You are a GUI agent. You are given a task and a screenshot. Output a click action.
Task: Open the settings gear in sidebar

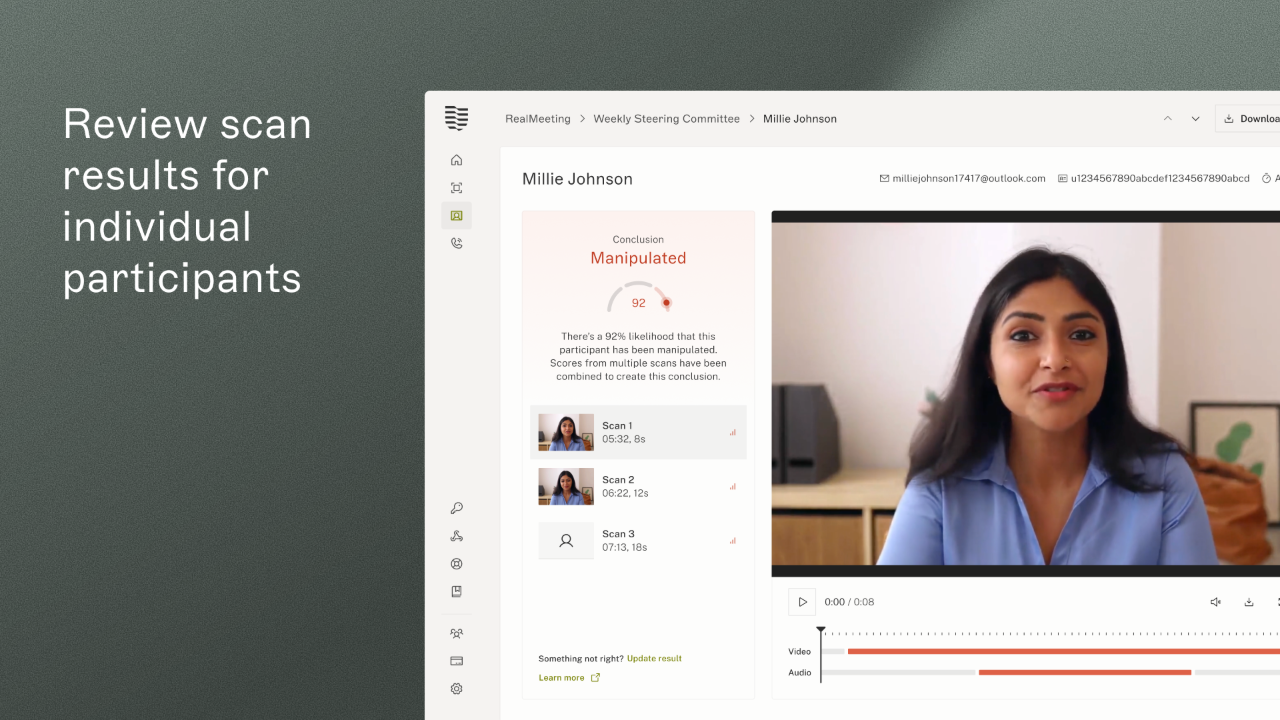[x=456, y=689]
